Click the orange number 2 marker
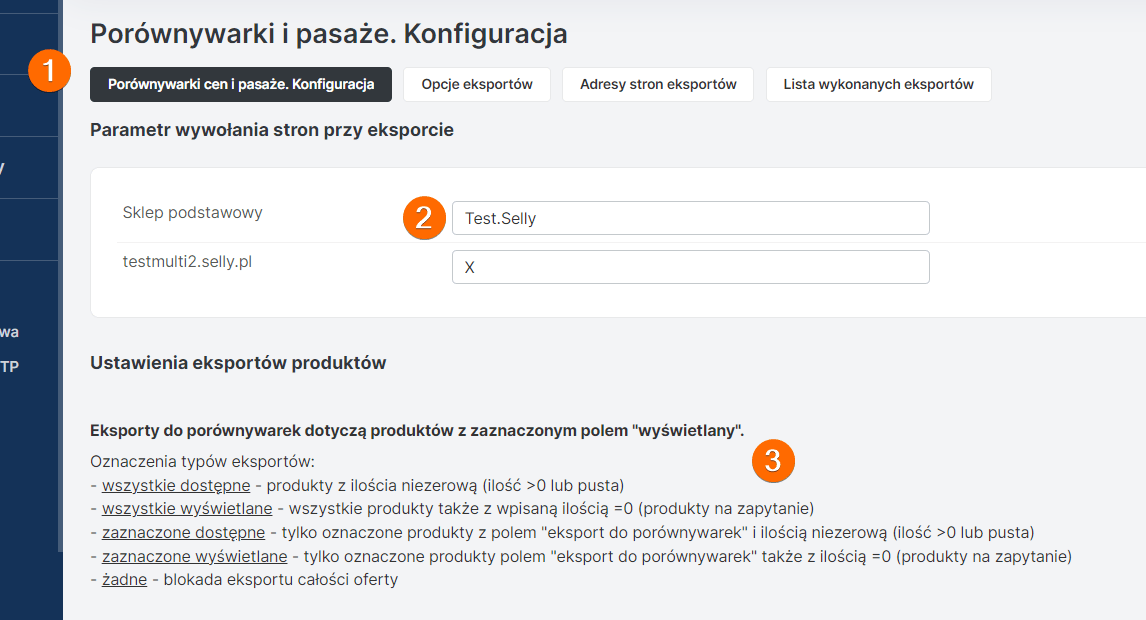Screen dimensions: 1146x620 pyautogui.click(x=423, y=218)
